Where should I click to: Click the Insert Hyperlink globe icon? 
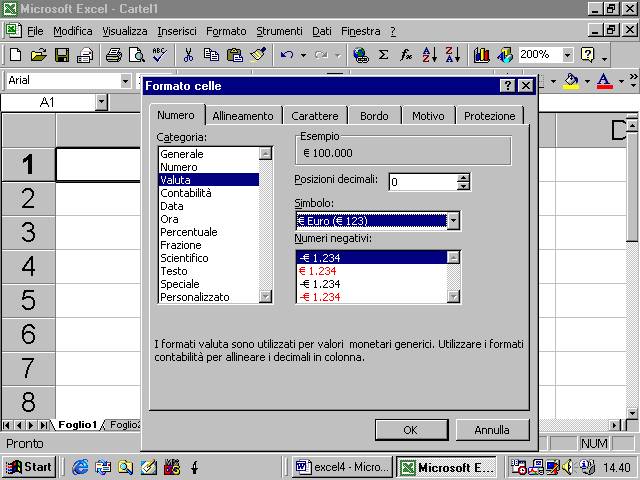coord(361,55)
